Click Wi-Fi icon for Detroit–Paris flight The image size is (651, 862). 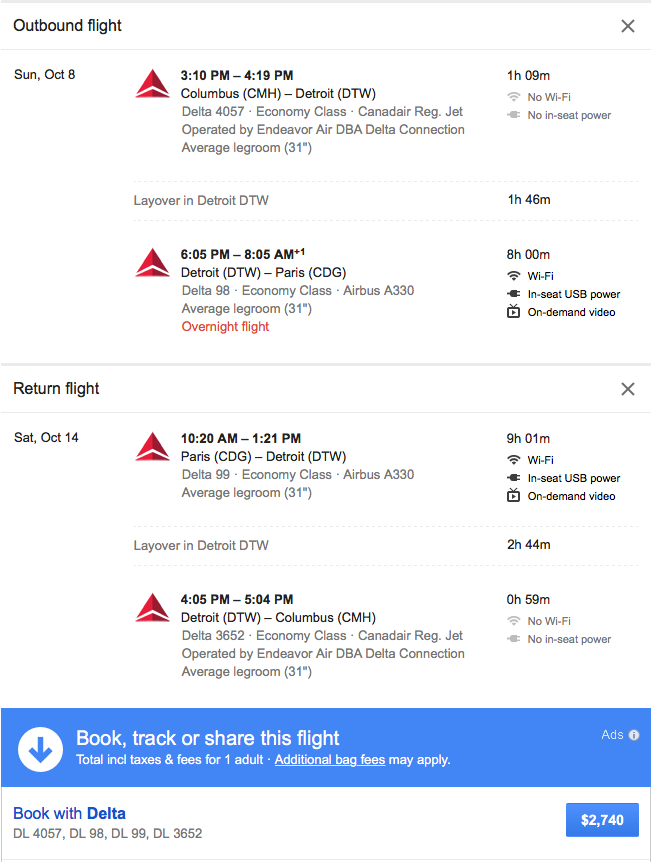coord(514,275)
